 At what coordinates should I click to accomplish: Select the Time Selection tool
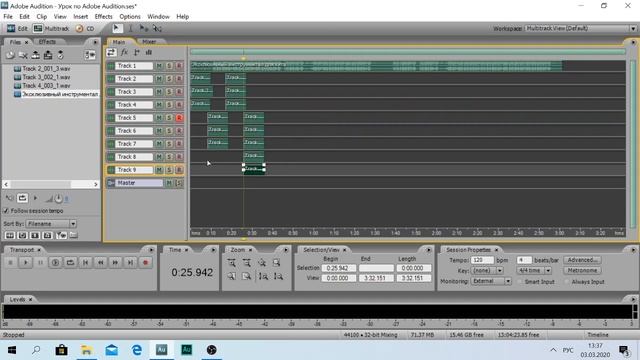131,28
